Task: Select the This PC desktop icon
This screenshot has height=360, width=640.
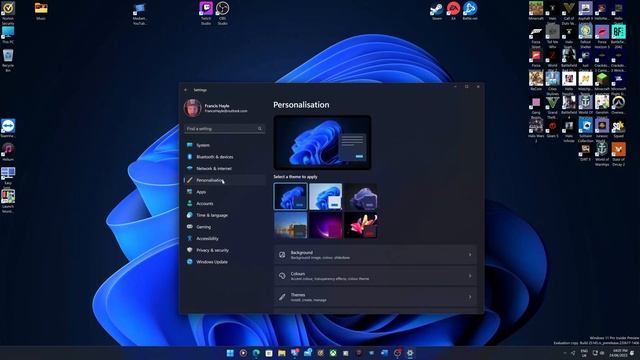Action: (8, 35)
